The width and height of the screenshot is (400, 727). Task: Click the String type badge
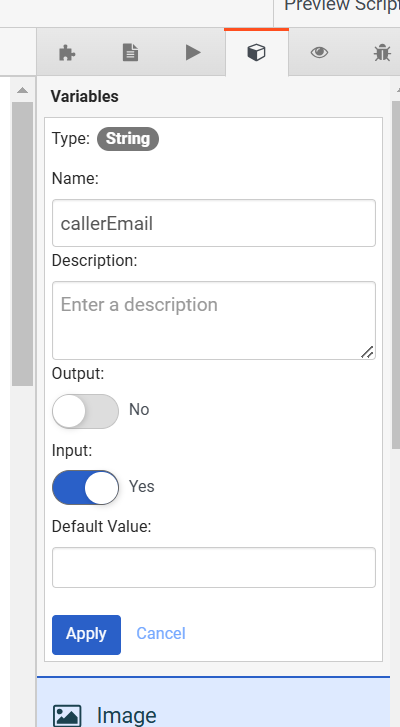[x=128, y=139]
